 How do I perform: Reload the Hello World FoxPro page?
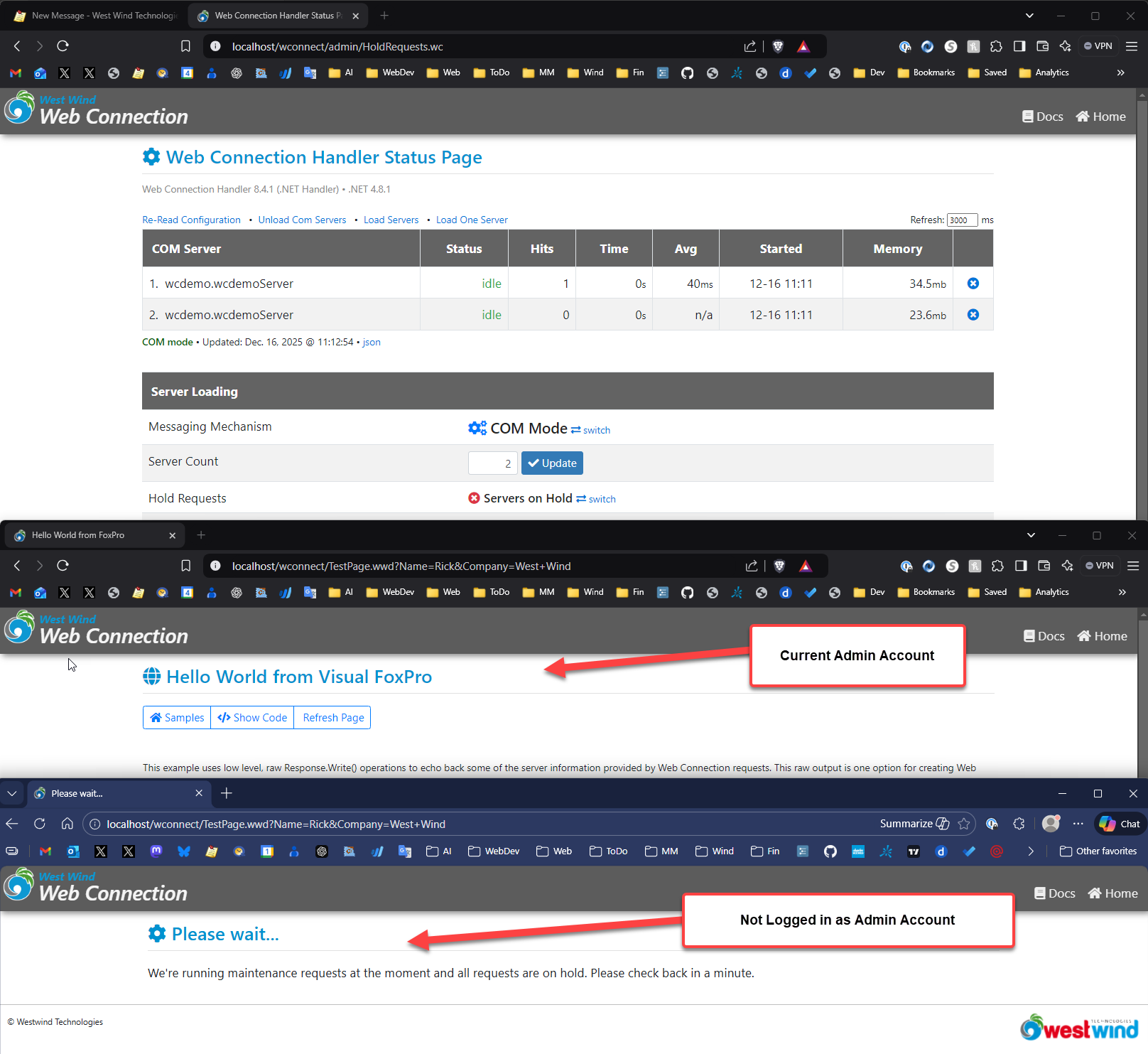click(x=63, y=566)
